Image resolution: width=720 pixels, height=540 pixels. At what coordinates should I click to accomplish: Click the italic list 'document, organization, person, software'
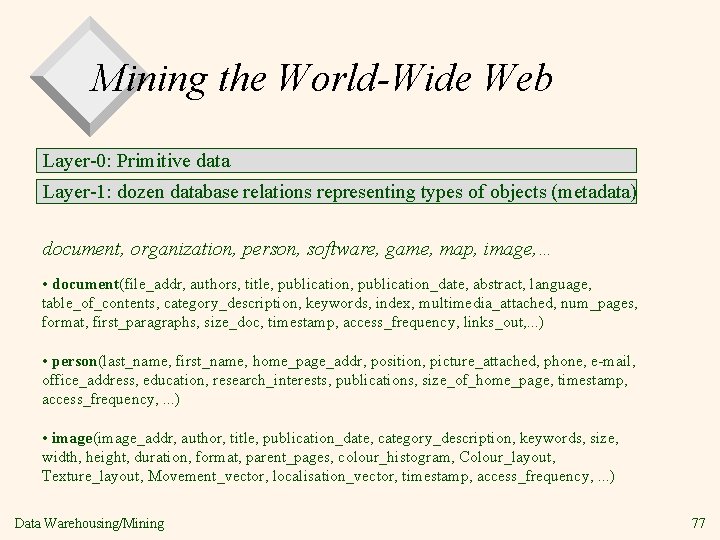[x=296, y=249]
